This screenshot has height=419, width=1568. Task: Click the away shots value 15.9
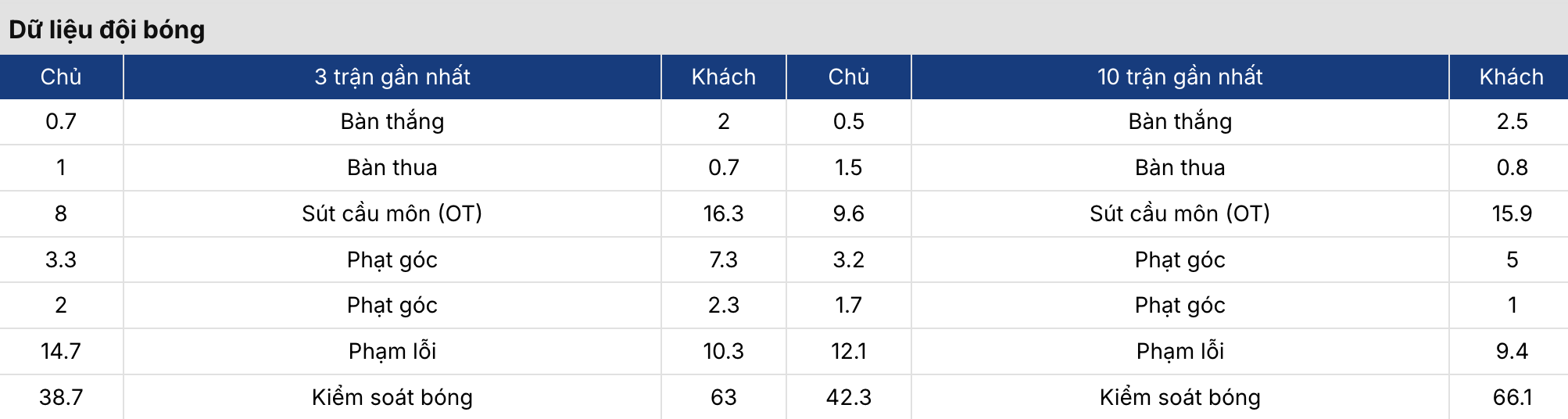click(1512, 213)
